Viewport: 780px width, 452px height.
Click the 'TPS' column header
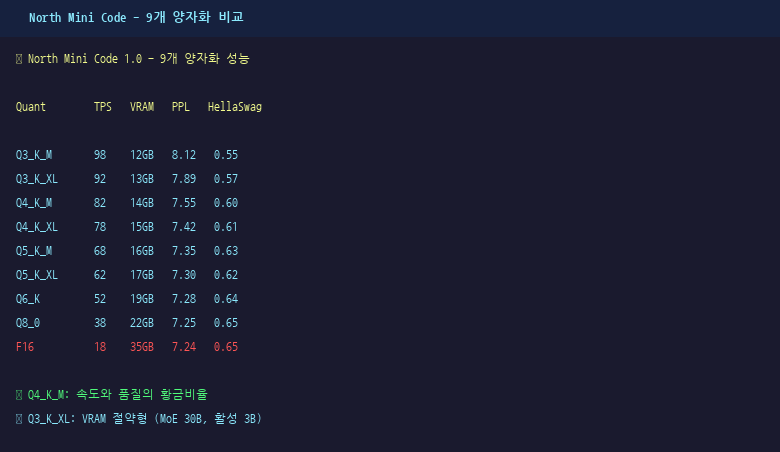(103, 107)
